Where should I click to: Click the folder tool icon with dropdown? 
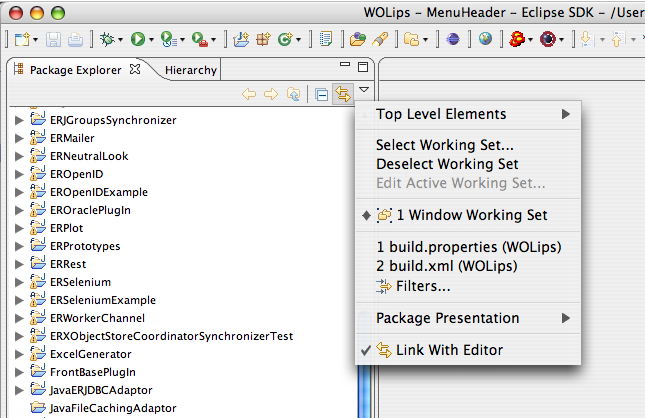click(x=411, y=39)
